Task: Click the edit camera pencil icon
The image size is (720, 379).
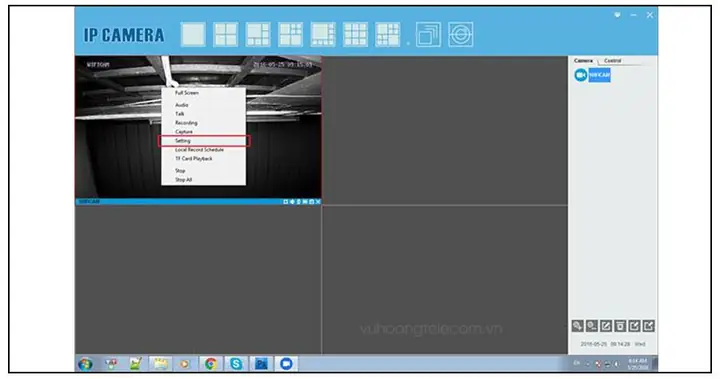Action: pos(606,326)
